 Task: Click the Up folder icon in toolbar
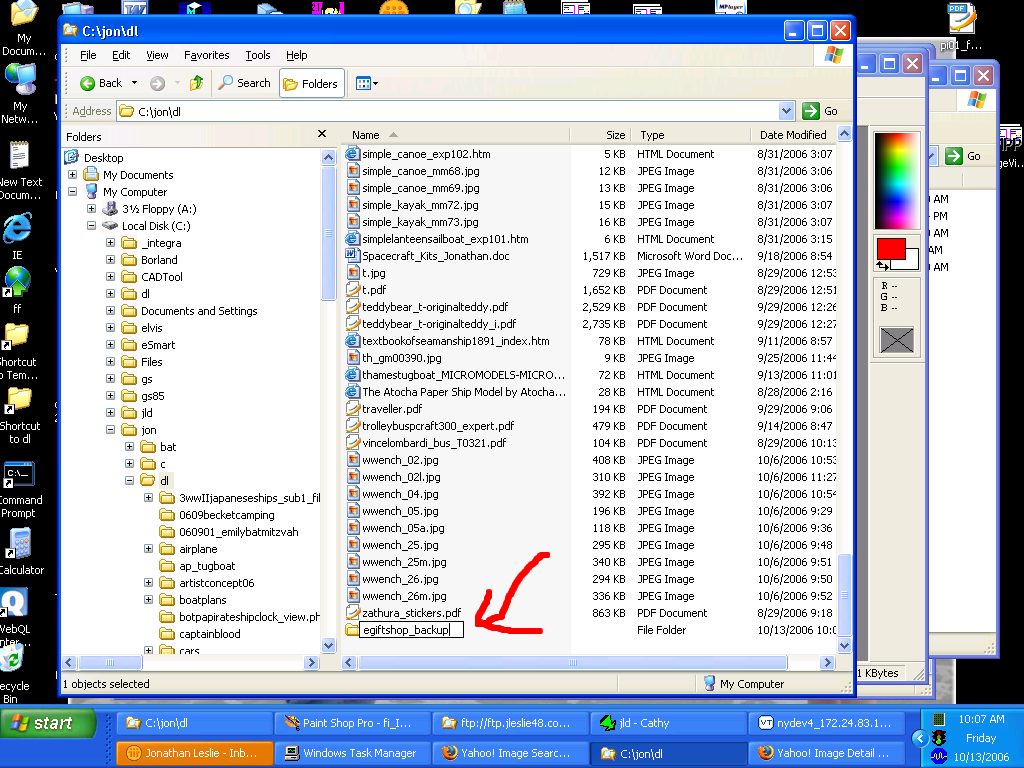pos(197,84)
